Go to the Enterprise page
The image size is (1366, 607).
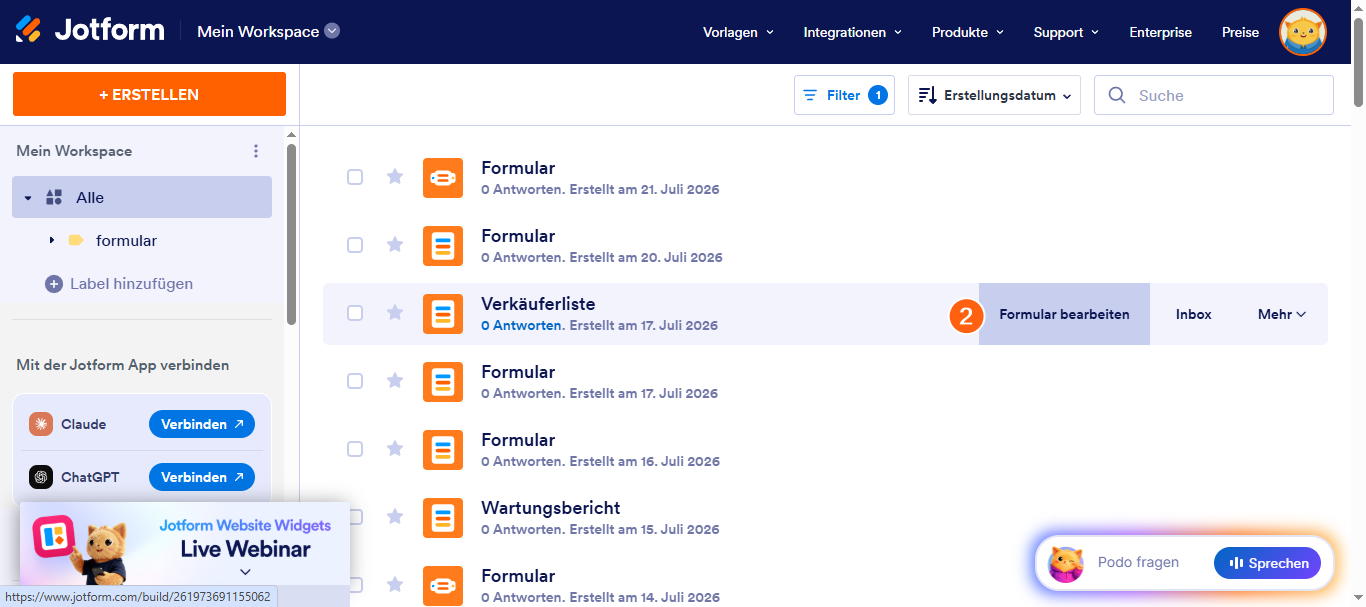(x=1160, y=32)
